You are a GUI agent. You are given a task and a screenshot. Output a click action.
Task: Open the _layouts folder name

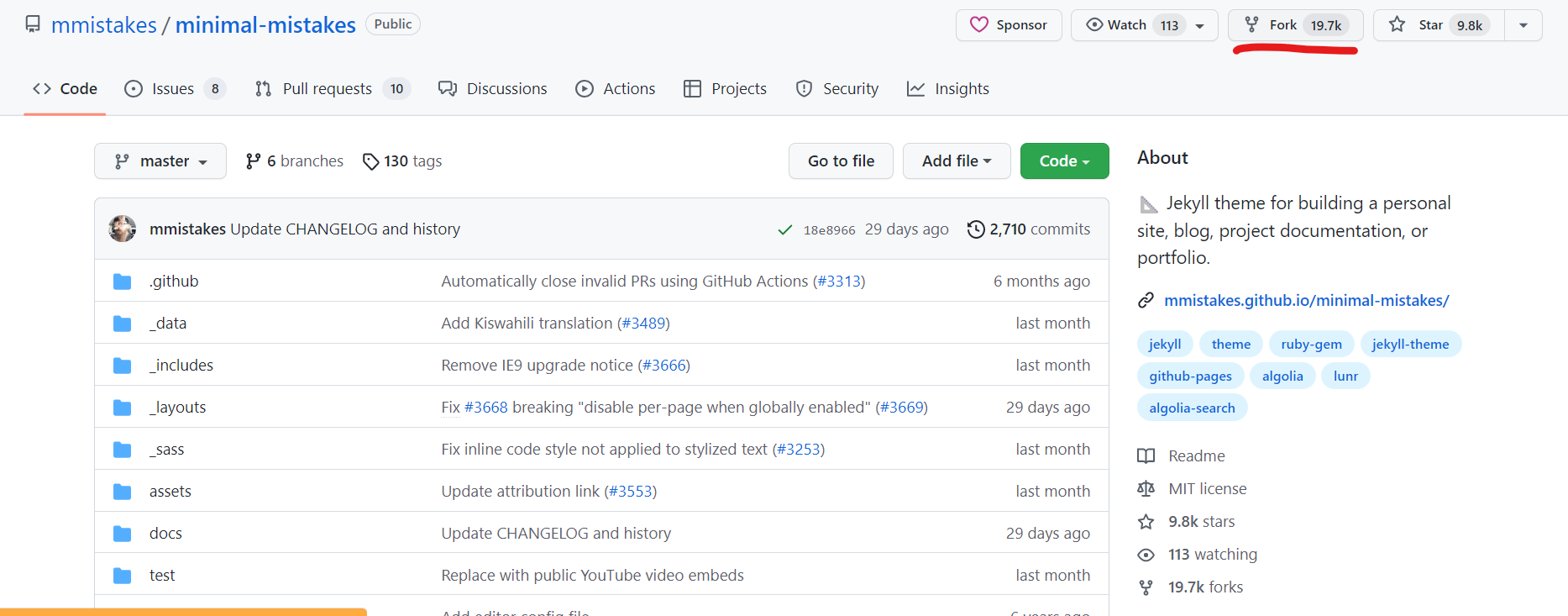[177, 408]
